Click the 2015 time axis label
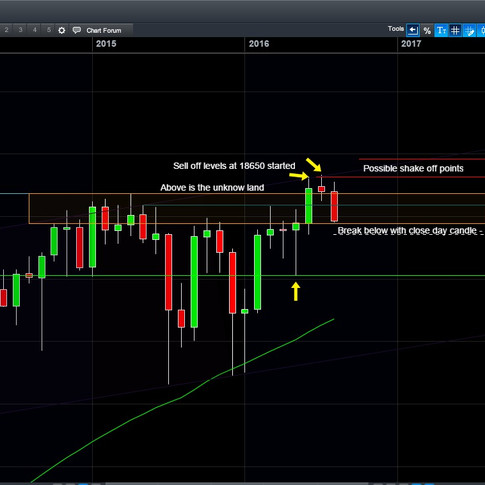The height and width of the screenshot is (485, 485). coord(106,44)
